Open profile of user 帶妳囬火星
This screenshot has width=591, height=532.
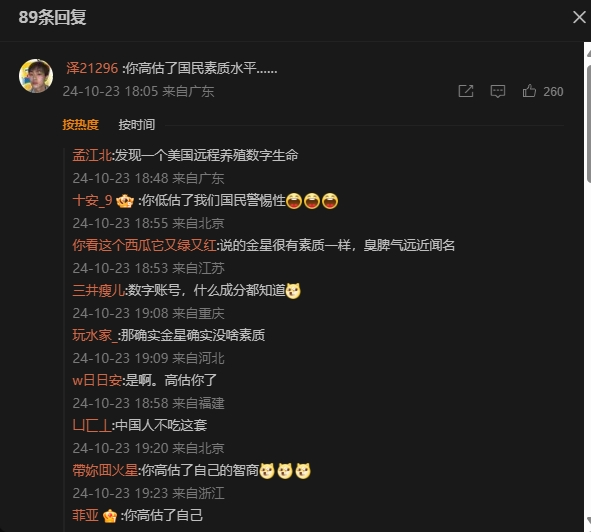[105, 471]
